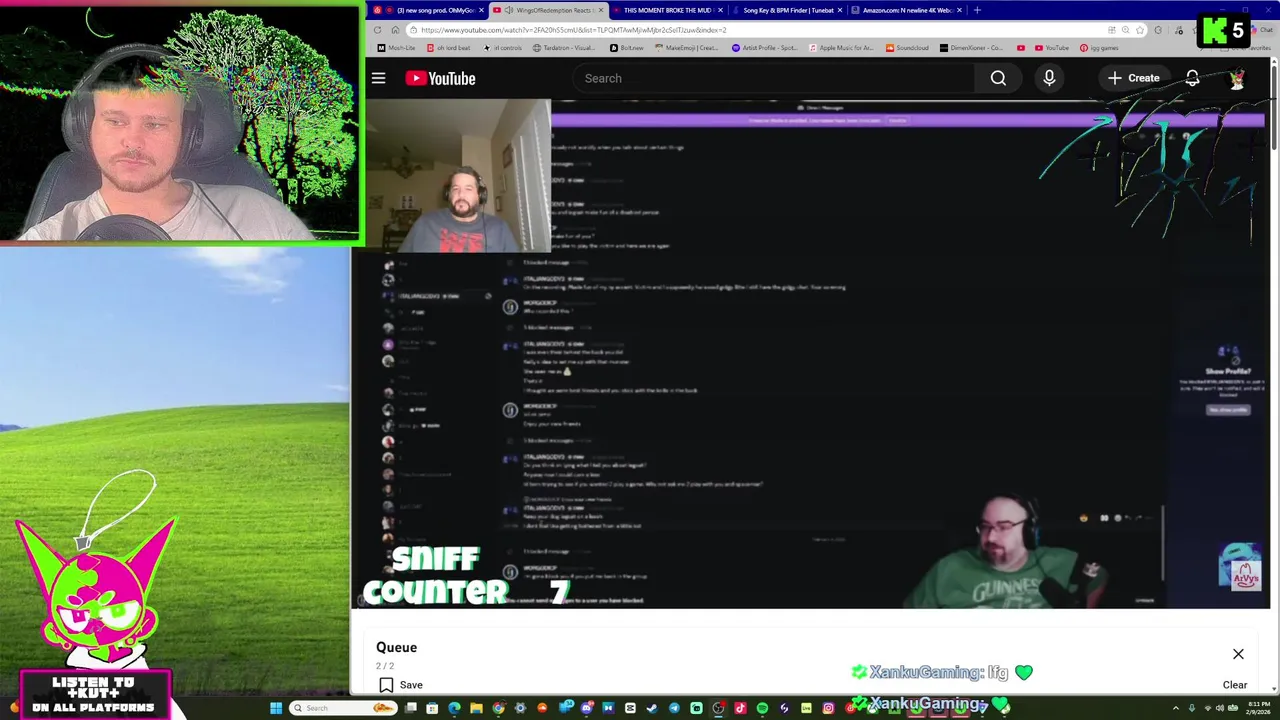Open TikTok from the taskbar
This screenshot has height=720, width=1280.
[x=740, y=708]
